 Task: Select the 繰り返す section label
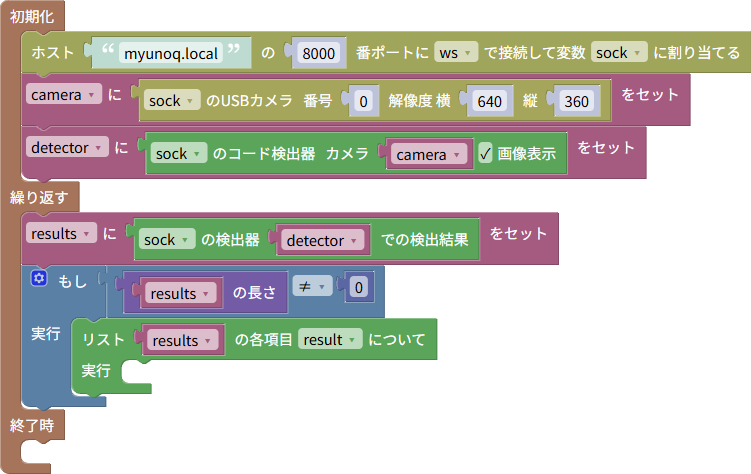pos(39,197)
